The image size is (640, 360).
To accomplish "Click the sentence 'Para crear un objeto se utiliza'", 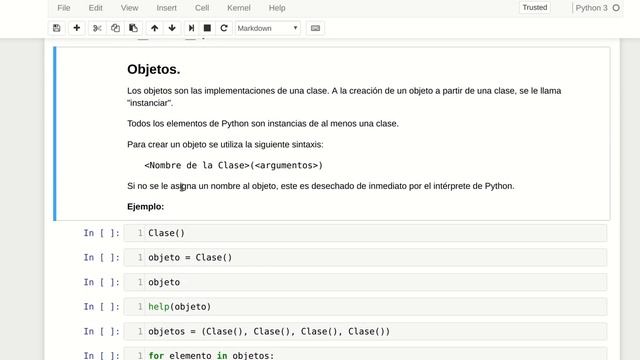I will pos(225,144).
